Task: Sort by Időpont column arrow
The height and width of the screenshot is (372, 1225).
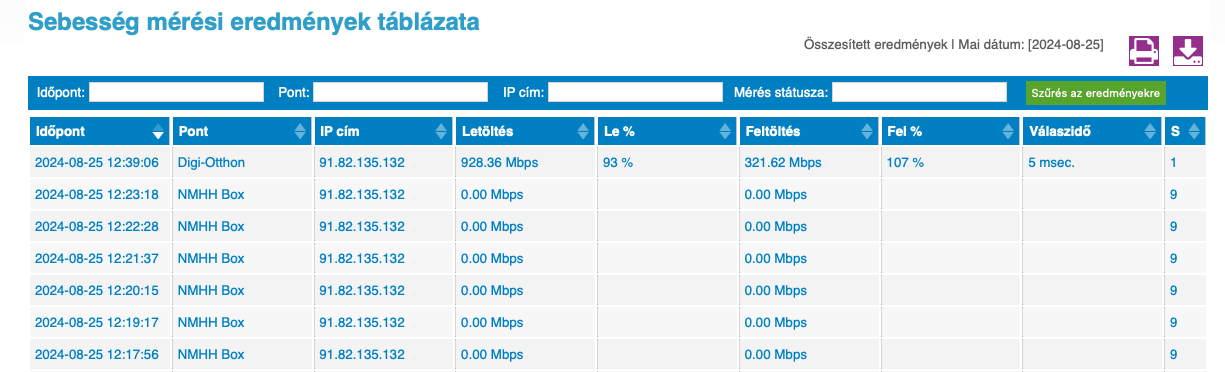Action: coord(157,132)
